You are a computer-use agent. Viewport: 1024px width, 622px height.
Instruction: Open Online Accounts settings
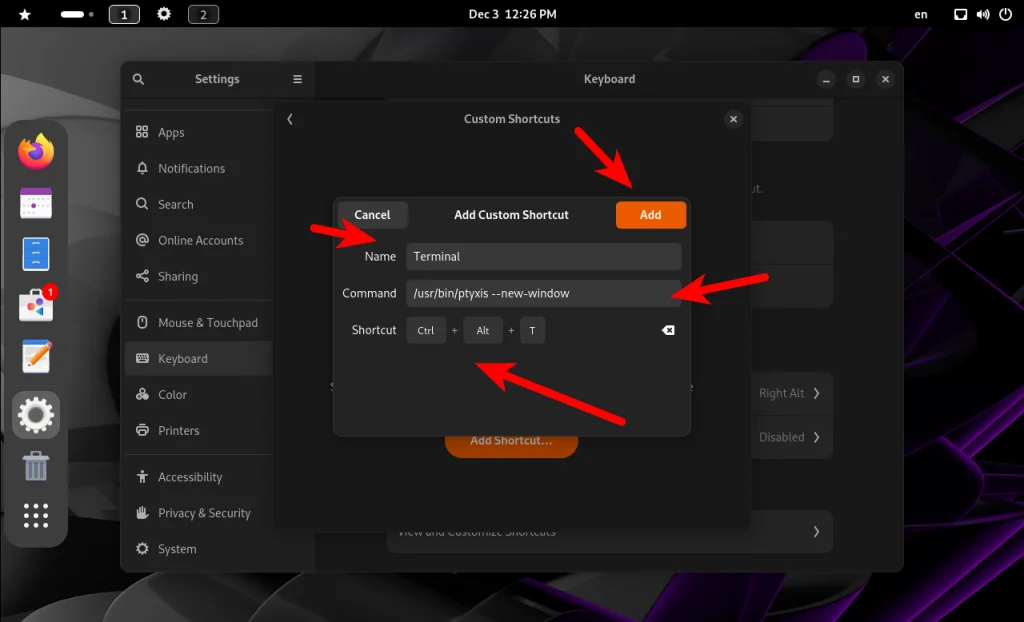point(199,240)
